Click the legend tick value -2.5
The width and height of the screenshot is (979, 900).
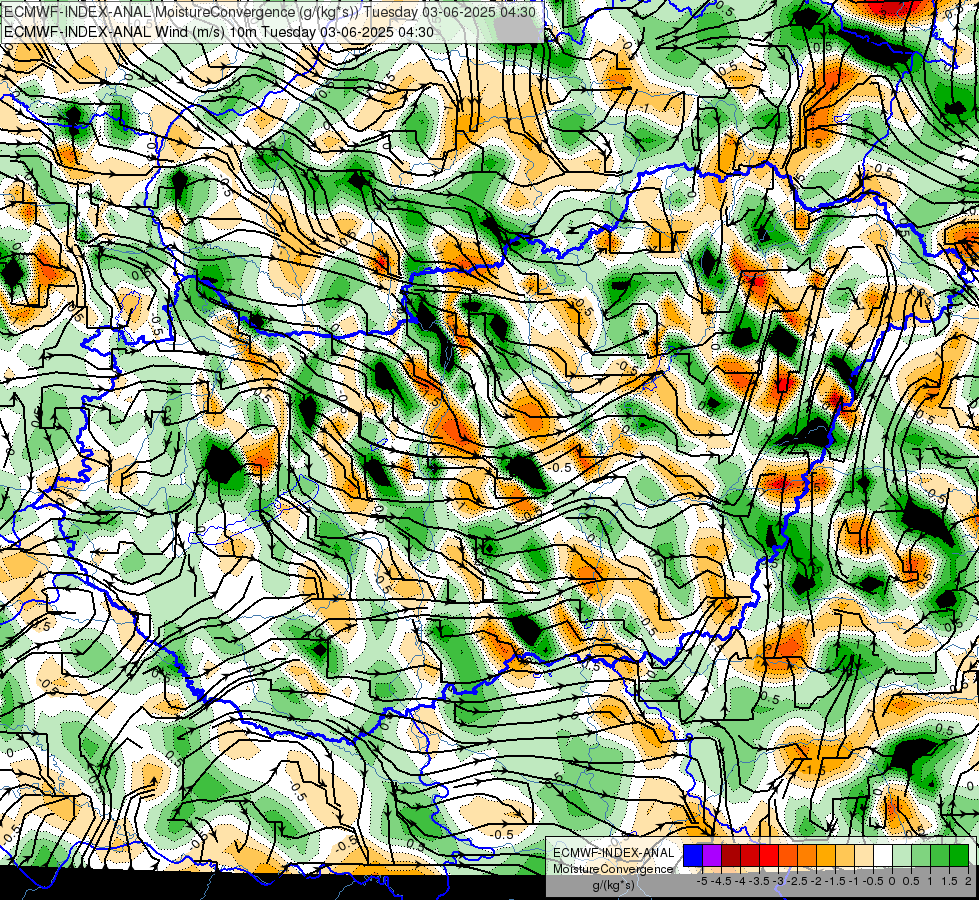pyautogui.click(x=797, y=881)
